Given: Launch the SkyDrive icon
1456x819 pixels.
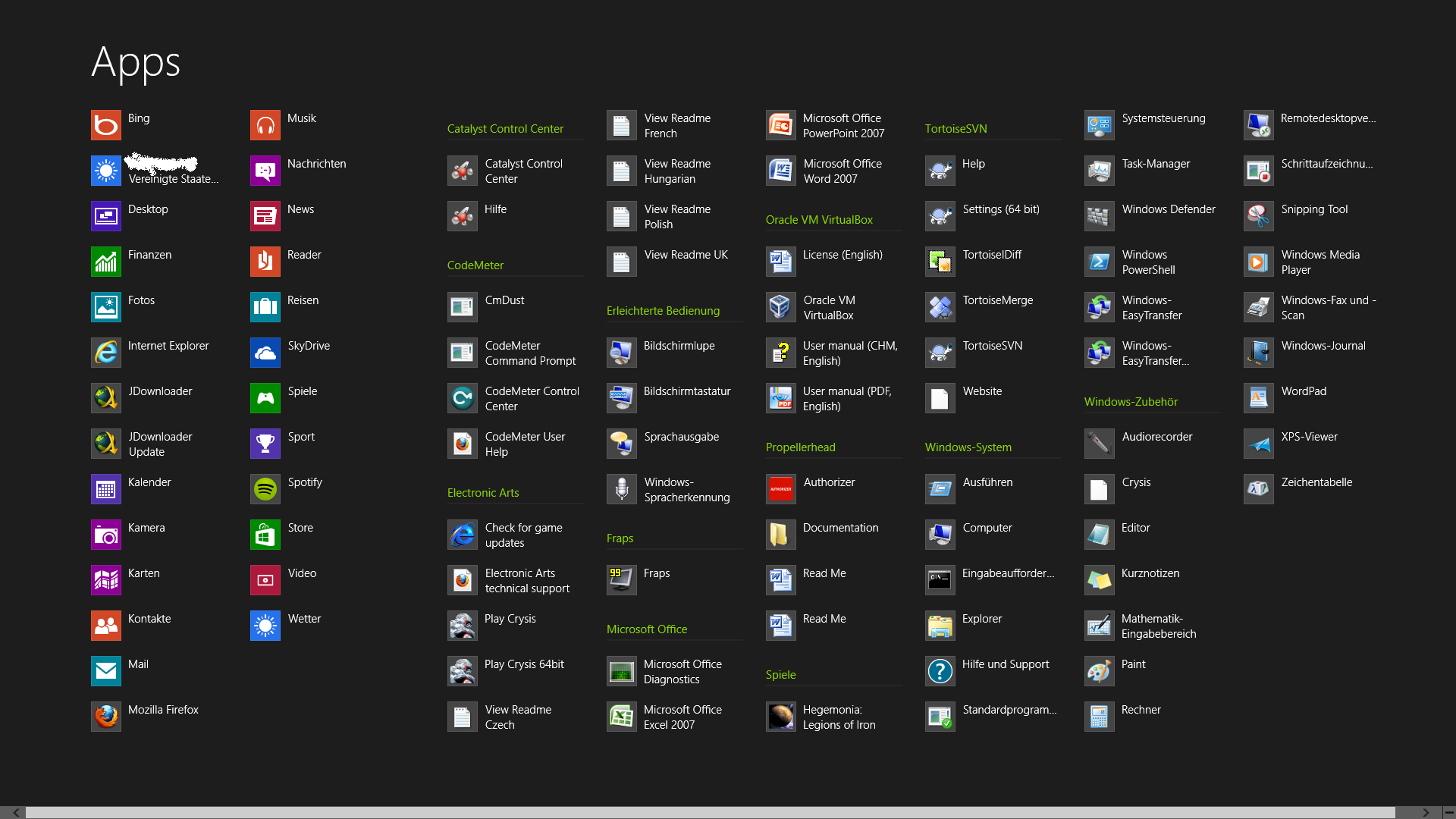Looking at the screenshot, I should pyautogui.click(x=265, y=353).
